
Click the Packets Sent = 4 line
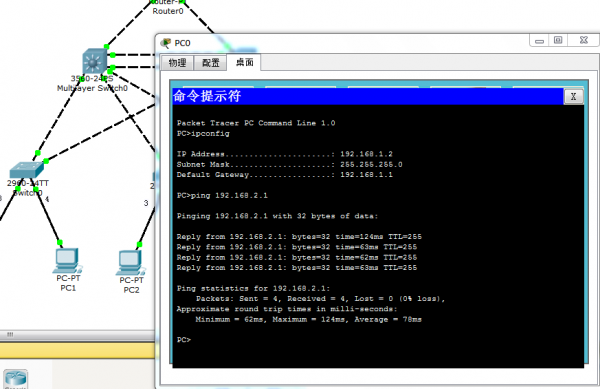pyautogui.click(x=321, y=299)
